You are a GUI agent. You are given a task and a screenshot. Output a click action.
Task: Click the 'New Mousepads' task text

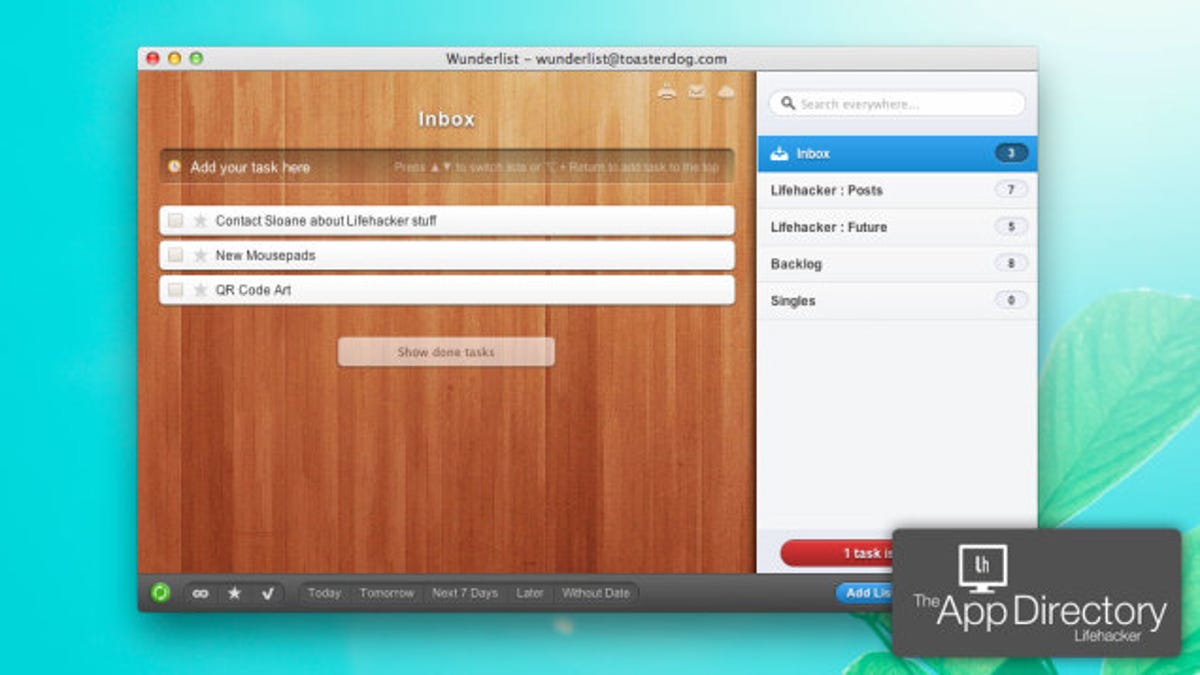[265, 256]
